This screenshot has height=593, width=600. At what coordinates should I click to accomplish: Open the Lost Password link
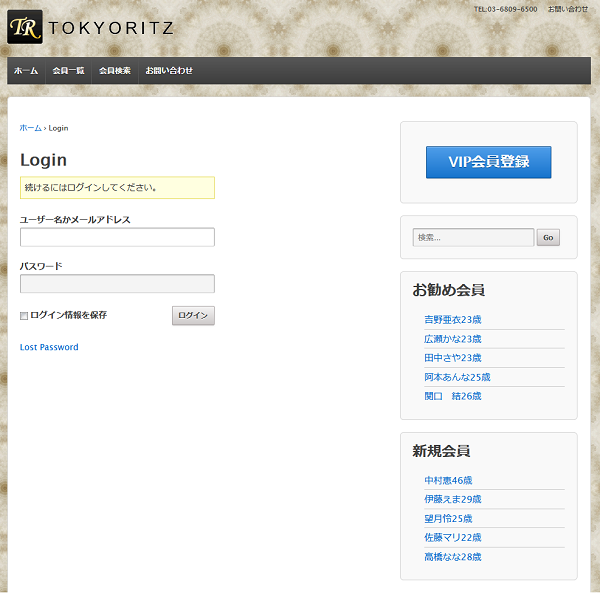(49, 347)
